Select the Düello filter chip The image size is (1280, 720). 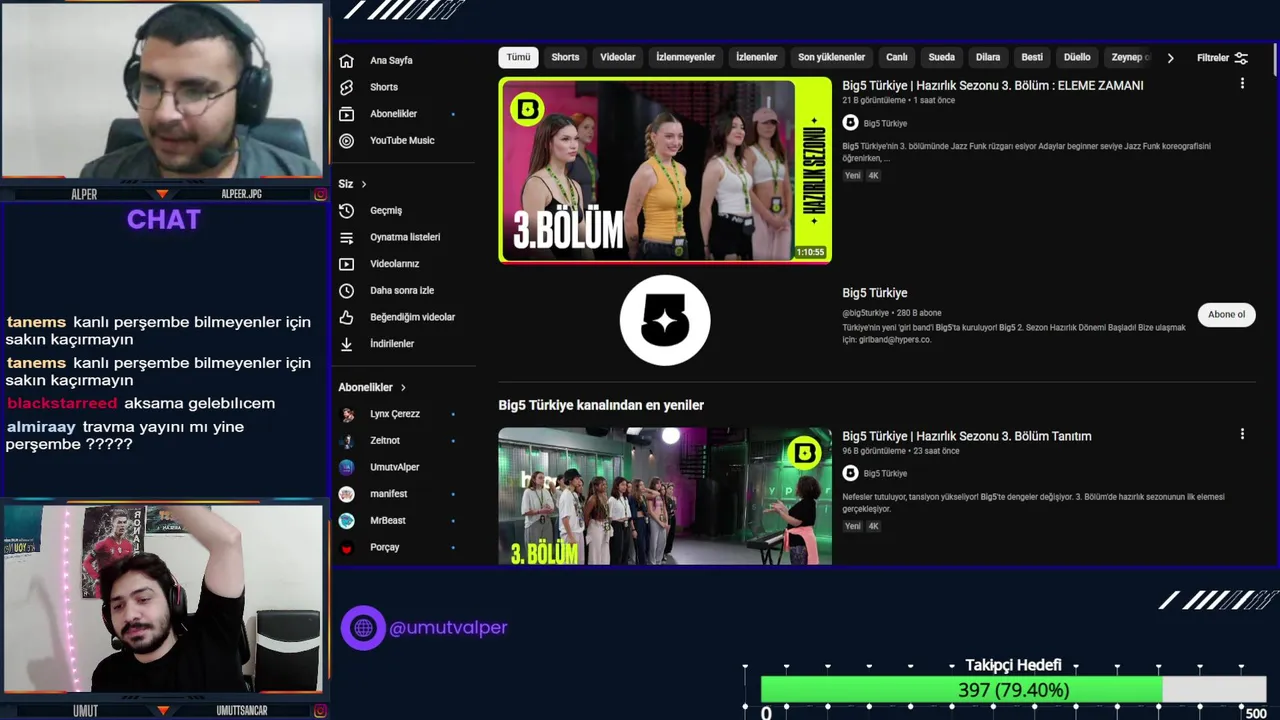[x=1077, y=57]
